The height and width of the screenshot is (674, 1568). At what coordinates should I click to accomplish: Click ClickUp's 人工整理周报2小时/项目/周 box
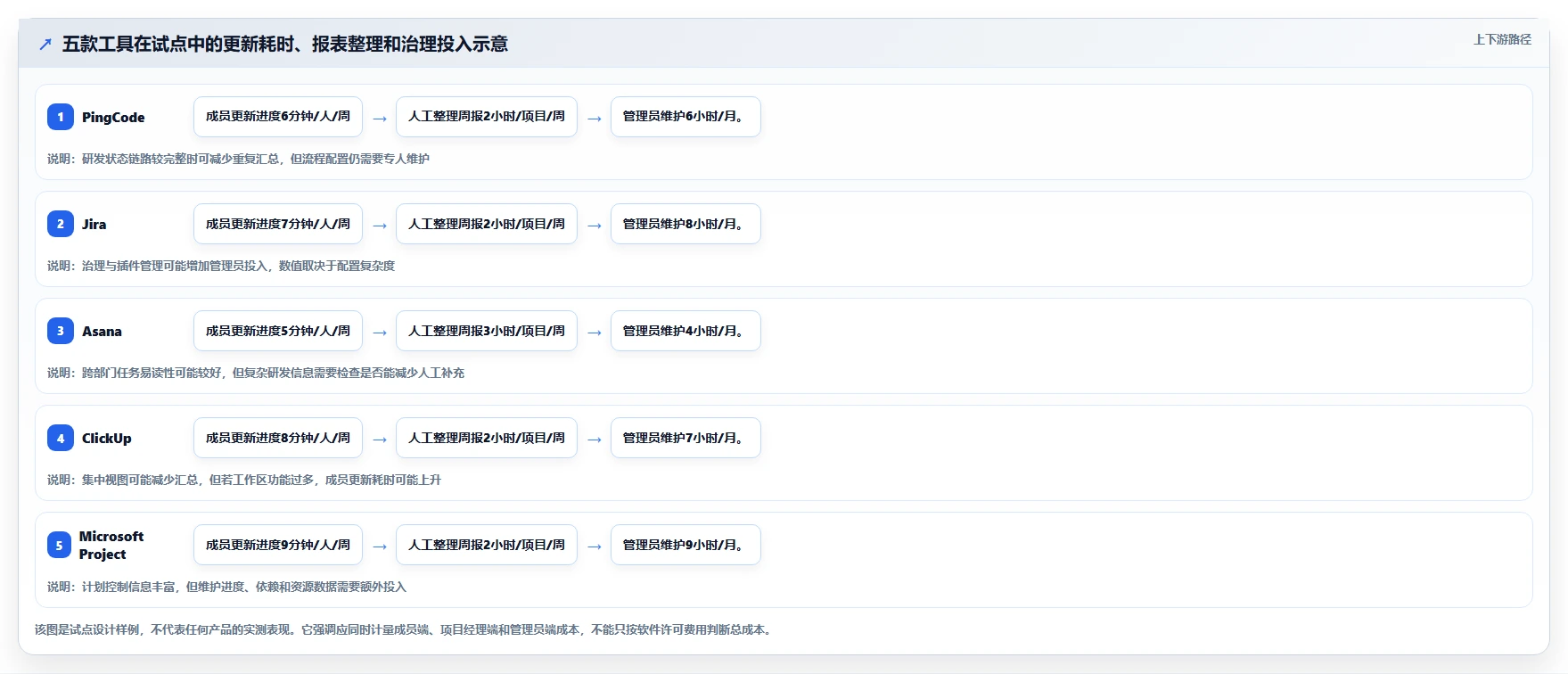pos(487,438)
